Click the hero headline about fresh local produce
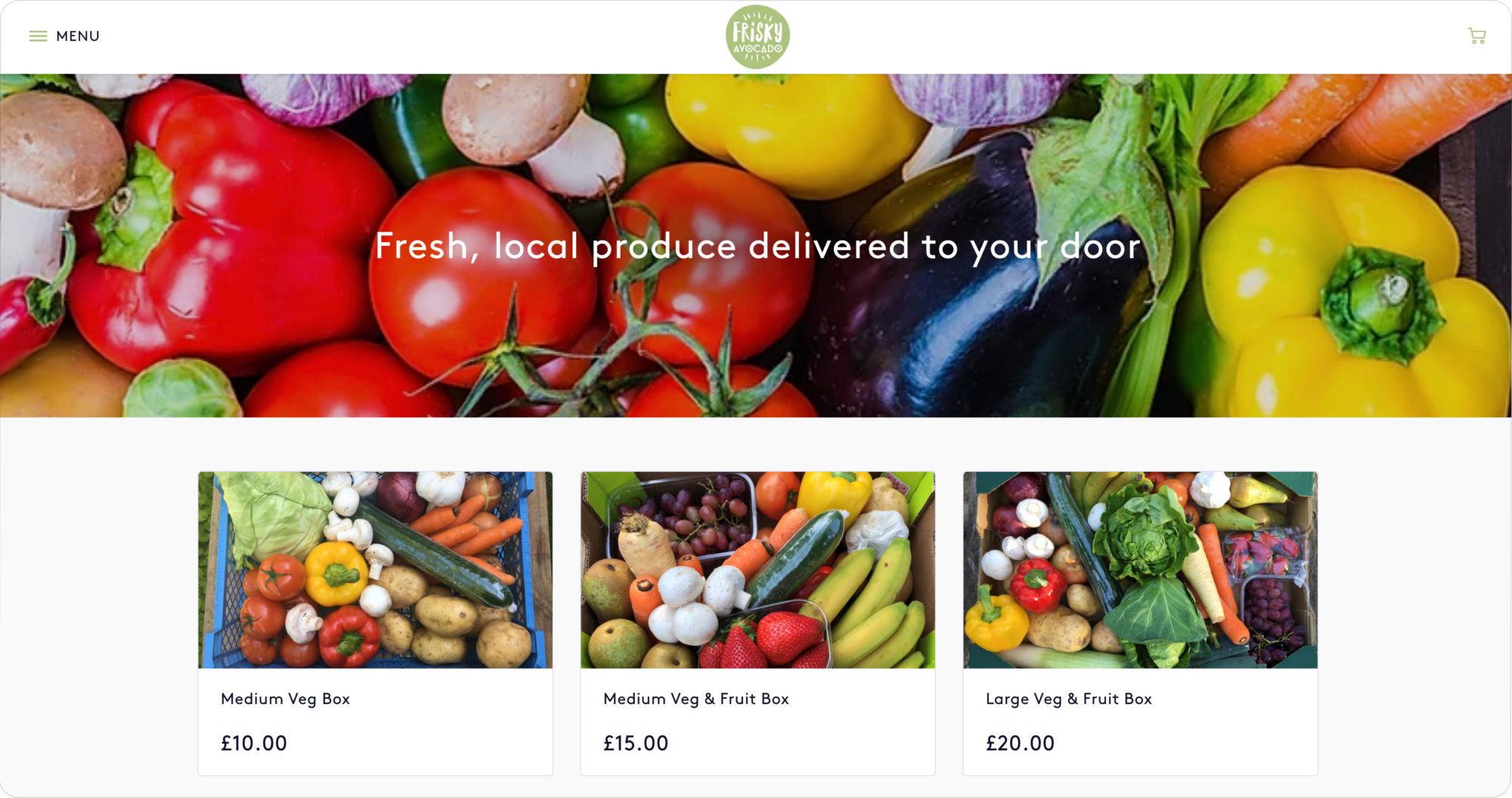Viewport: 1512px width, 798px height. point(758,247)
